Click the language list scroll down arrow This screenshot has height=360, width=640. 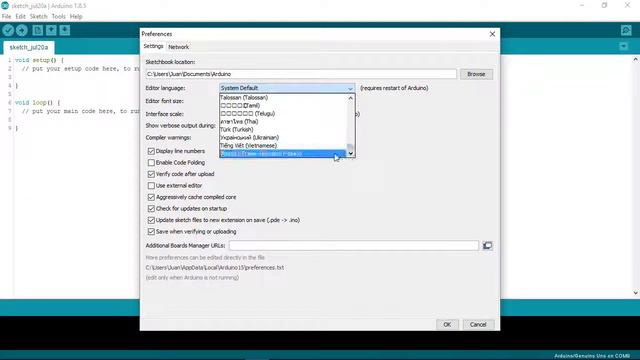pyautogui.click(x=350, y=153)
